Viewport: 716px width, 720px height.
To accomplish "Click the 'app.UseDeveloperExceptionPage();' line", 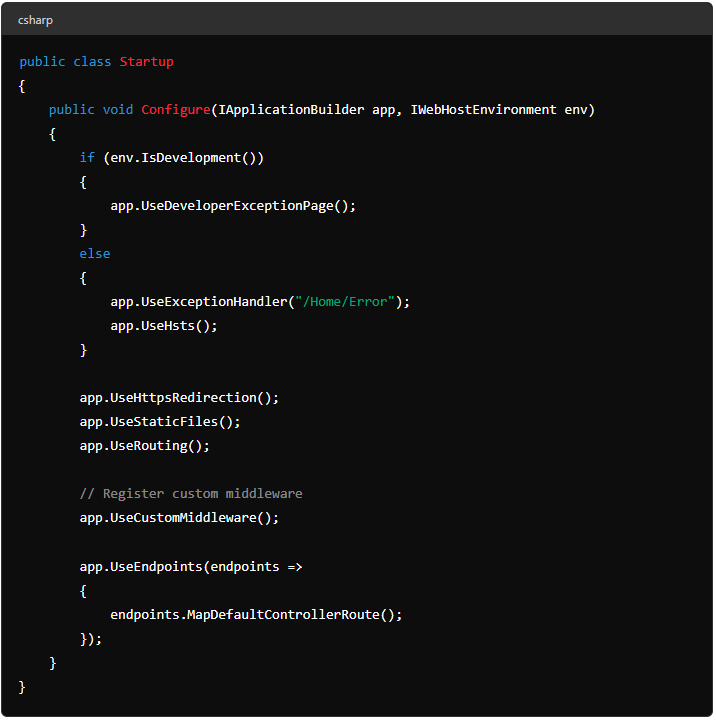I will point(233,206).
